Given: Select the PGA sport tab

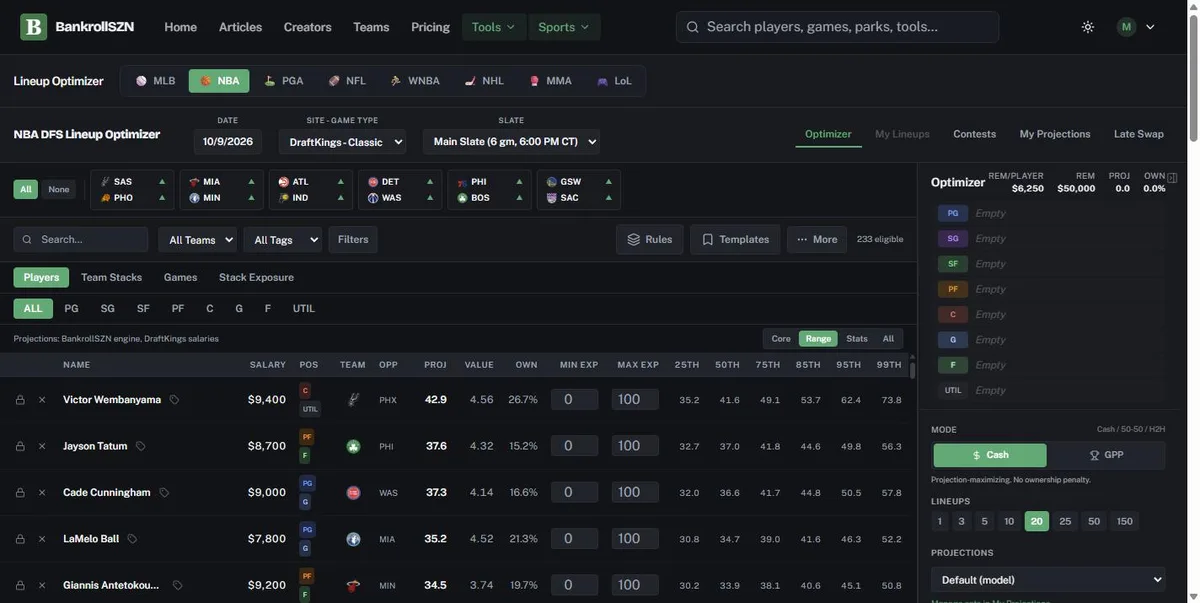Looking at the screenshot, I should [x=283, y=81].
